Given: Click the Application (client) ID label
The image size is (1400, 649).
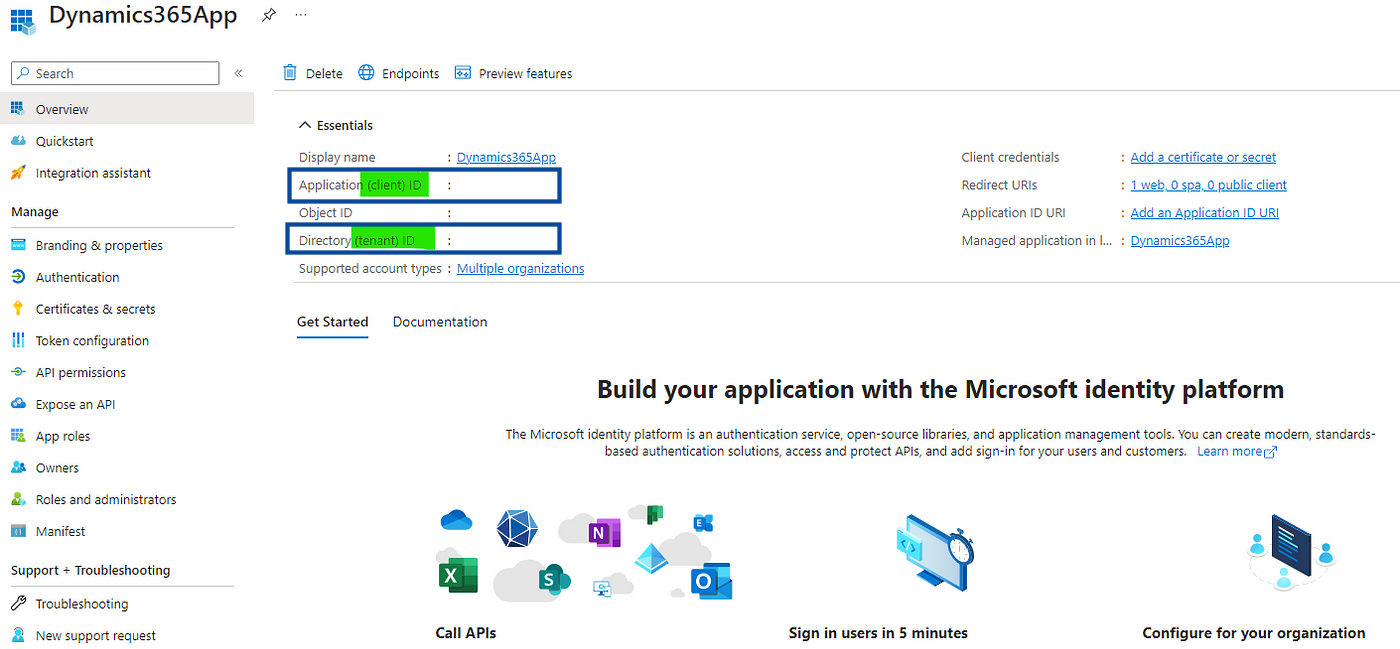Looking at the screenshot, I should pos(360,185).
